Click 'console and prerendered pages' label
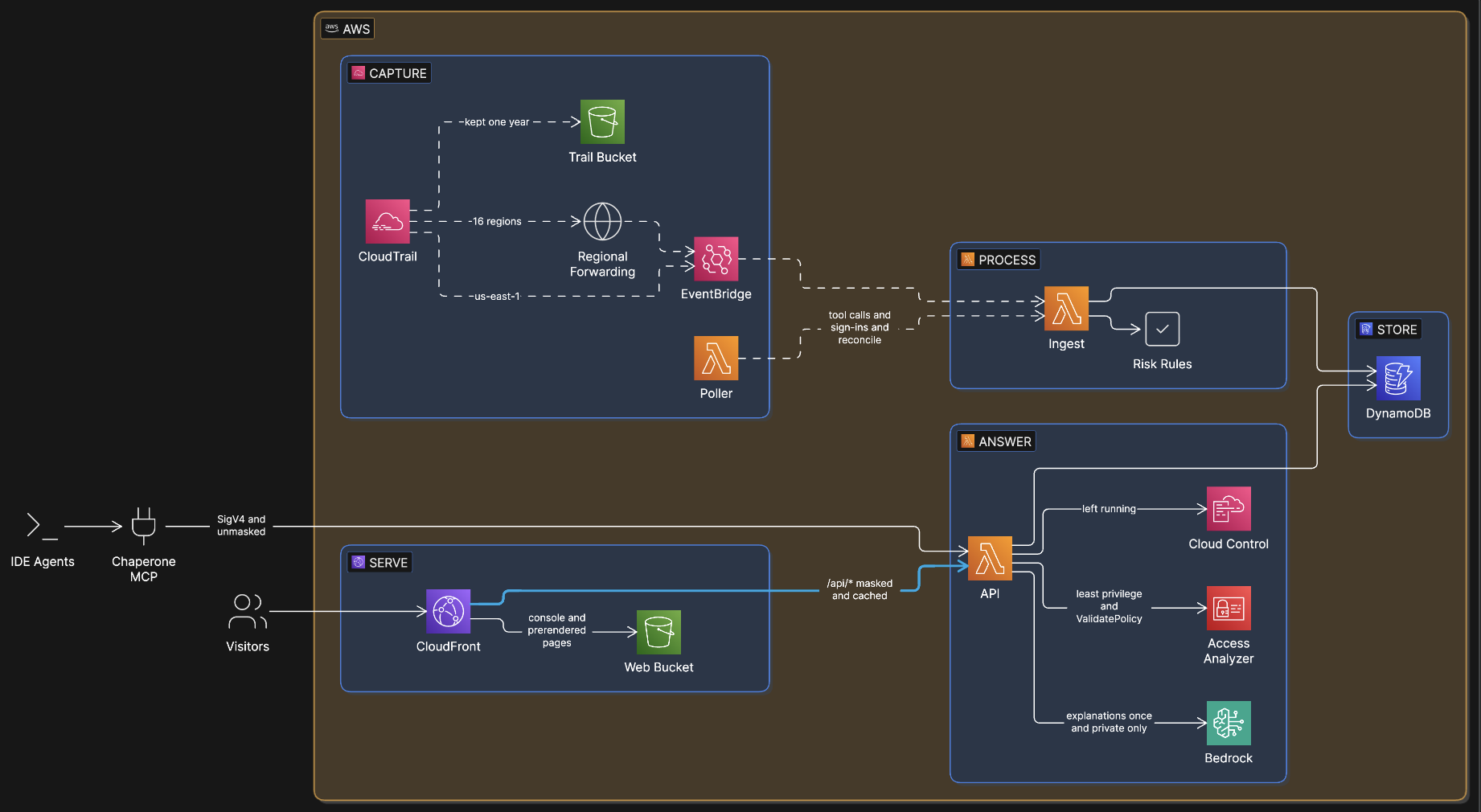 click(556, 630)
